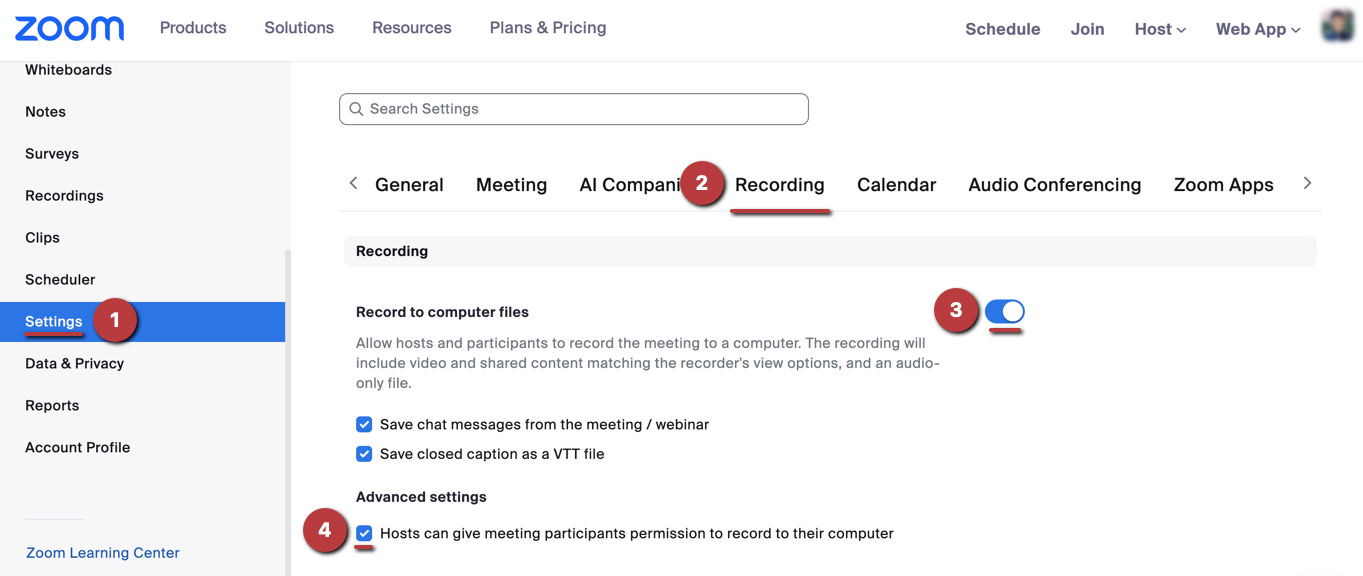This screenshot has height=576, width=1363.
Task: Click the profile avatar in top right
Action: tap(1337, 28)
